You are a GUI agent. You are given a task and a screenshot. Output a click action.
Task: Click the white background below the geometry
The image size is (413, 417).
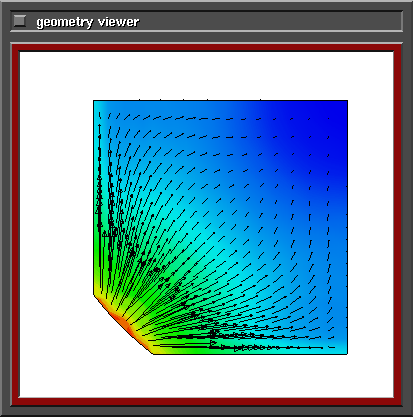[x=207, y=376]
